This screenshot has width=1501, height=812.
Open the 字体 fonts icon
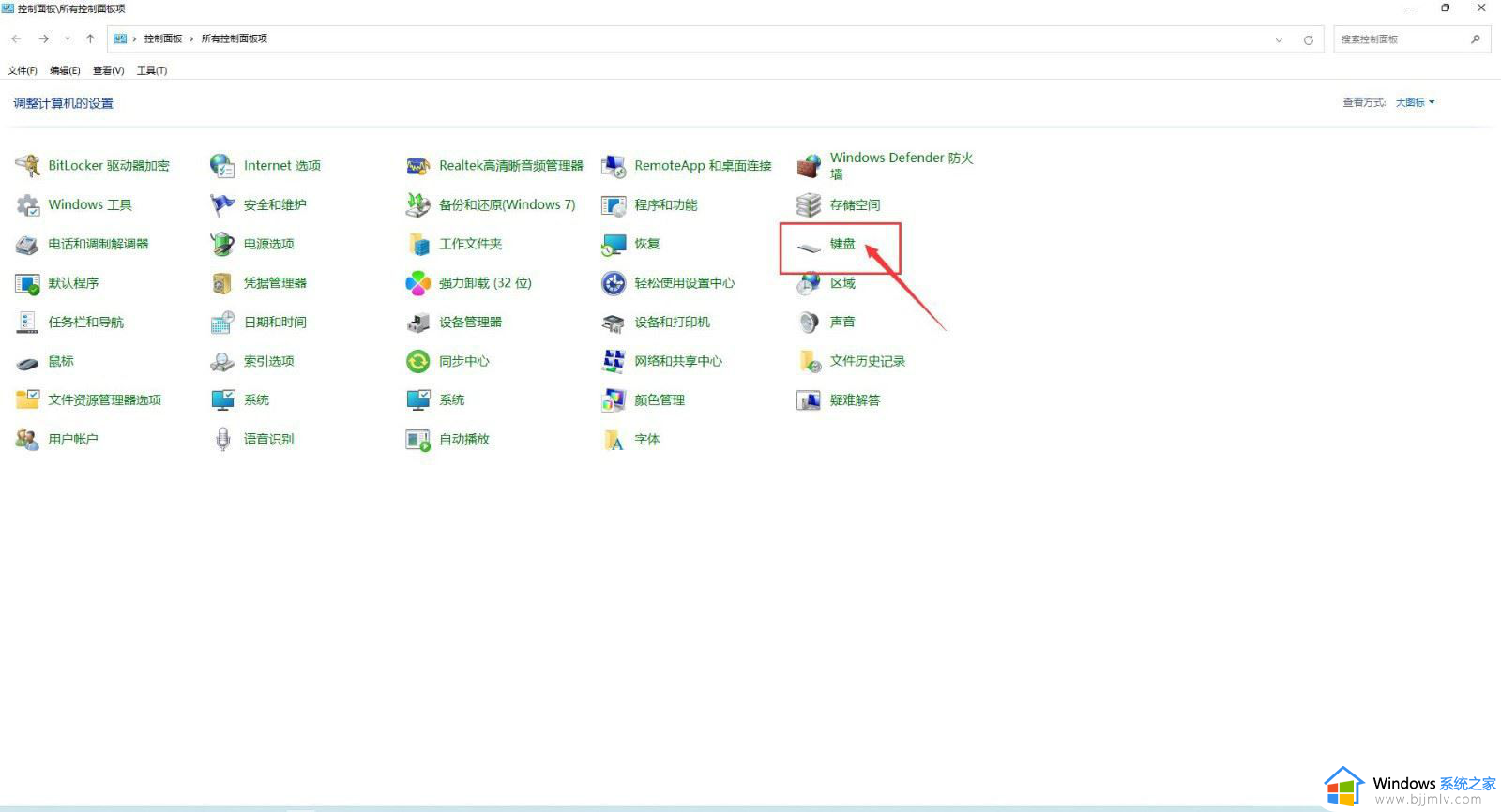614,440
